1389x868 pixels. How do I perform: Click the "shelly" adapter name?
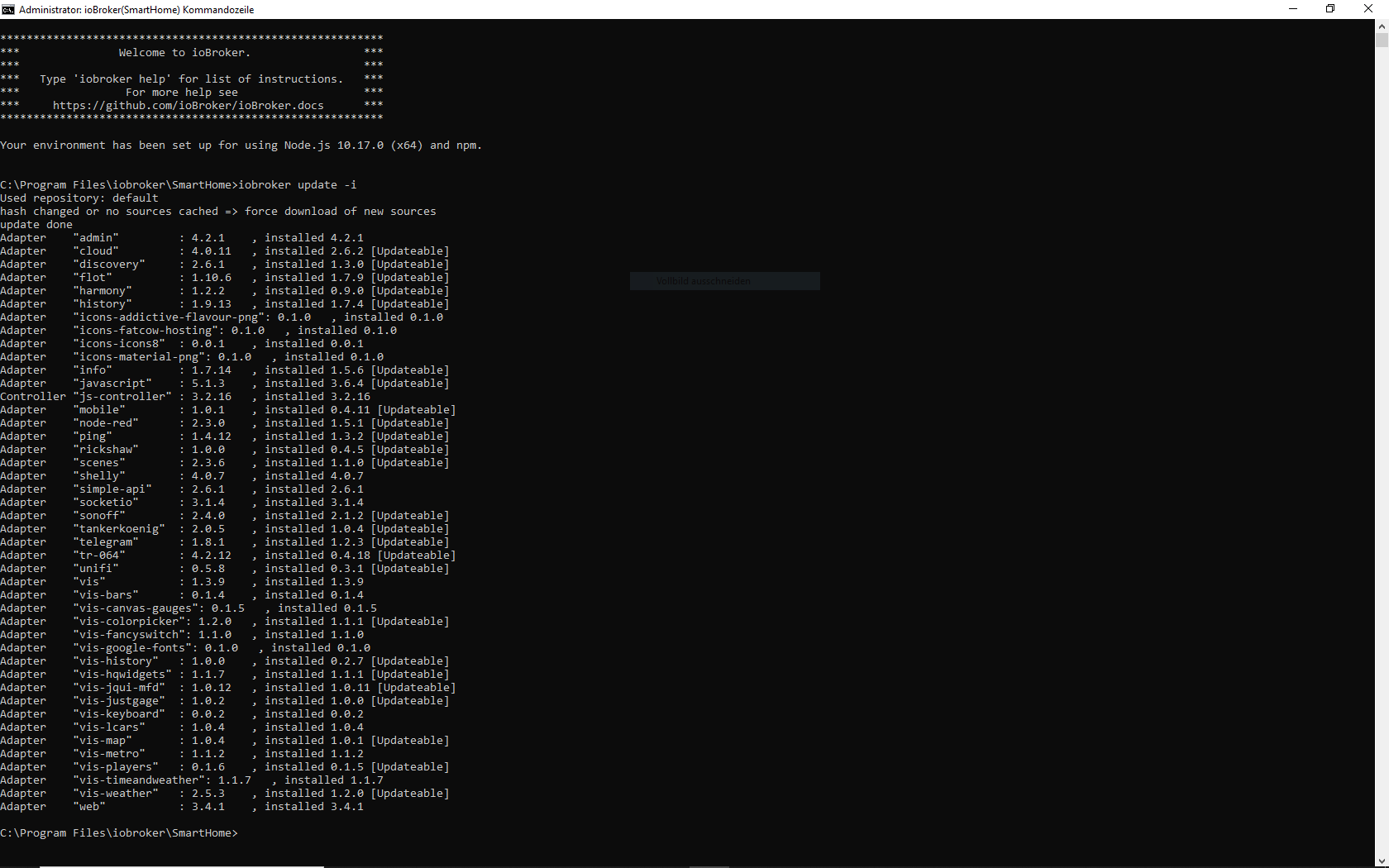coord(99,476)
